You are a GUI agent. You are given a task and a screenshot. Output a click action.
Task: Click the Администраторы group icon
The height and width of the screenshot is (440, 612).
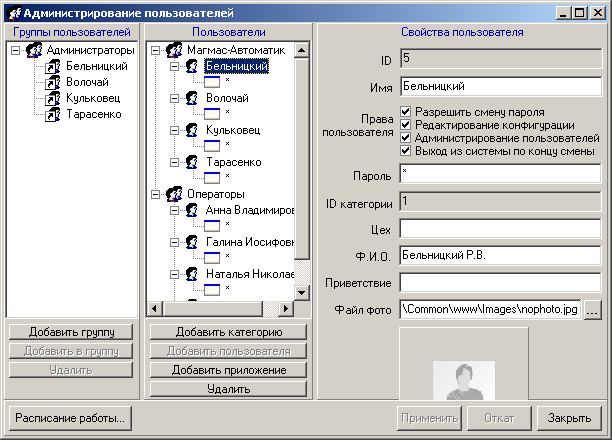pyautogui.click(x=35, y=49)
